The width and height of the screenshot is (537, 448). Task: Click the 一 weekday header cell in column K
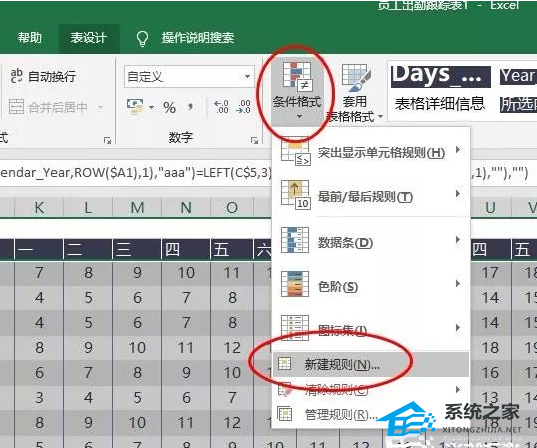coord(39,249)
